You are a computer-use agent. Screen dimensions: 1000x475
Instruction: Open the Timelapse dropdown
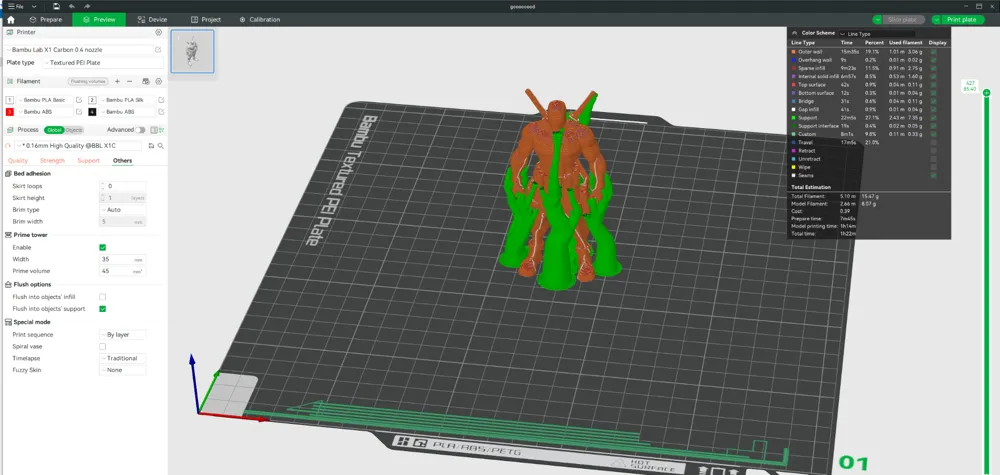tap(122, 358)
